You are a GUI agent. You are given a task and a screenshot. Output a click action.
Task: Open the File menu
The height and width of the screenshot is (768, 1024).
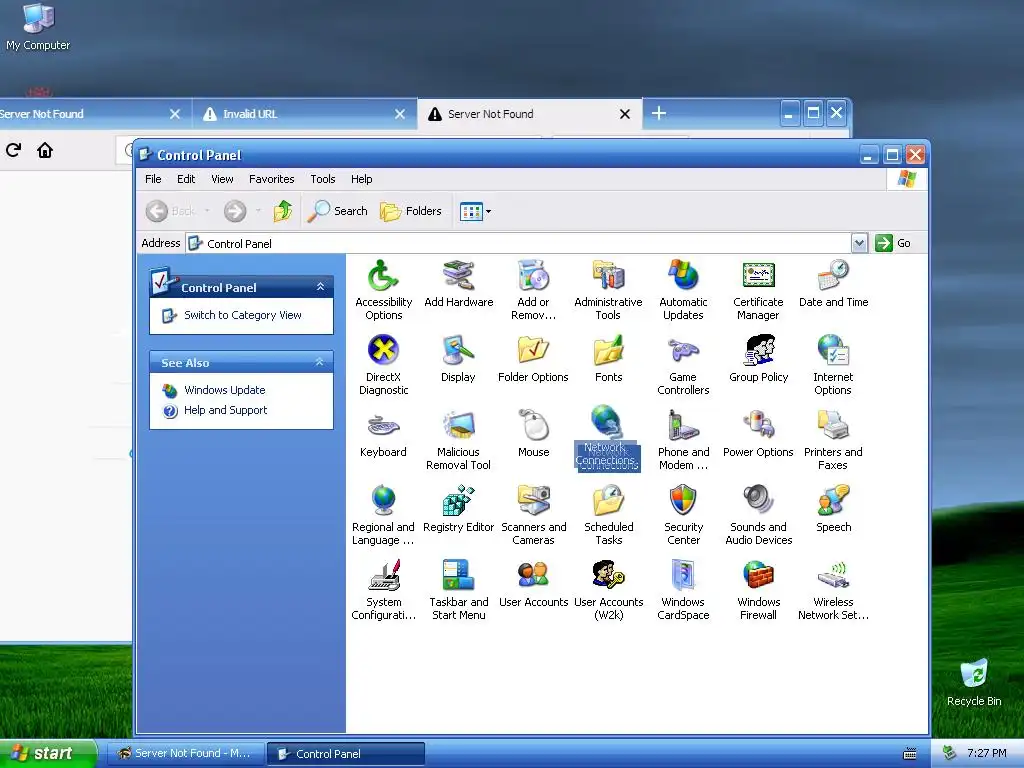[153, 179]
